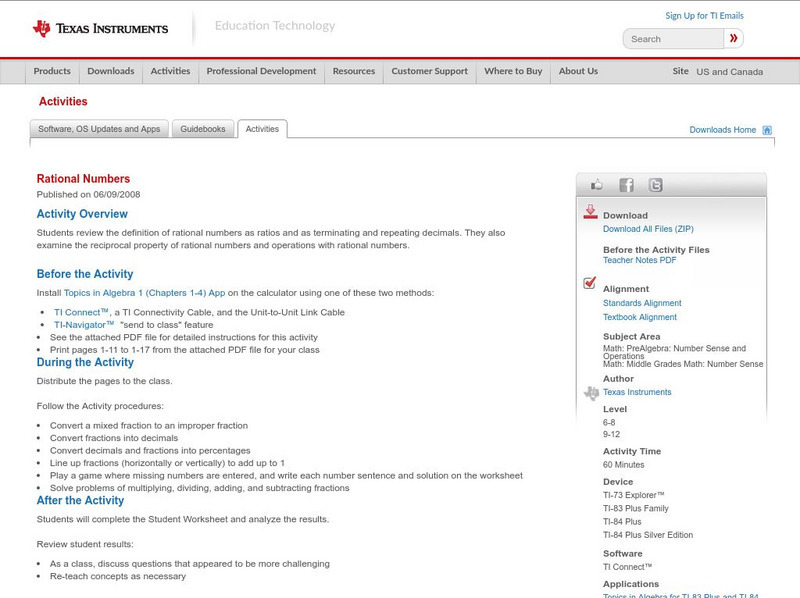
Task: Open the Products menu
Action: [52, 71]
